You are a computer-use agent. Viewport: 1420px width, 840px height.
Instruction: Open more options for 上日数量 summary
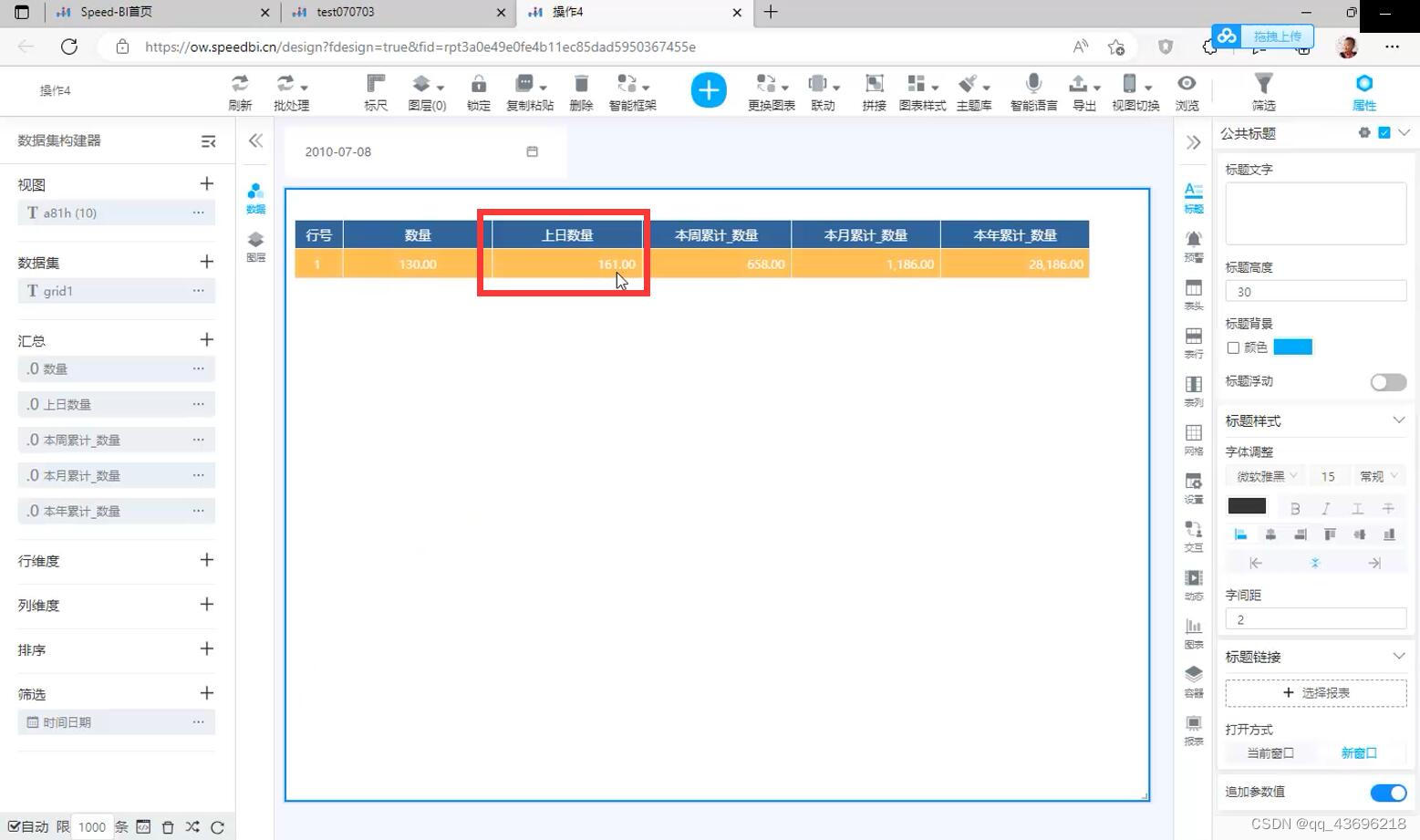tap(198, 404)
